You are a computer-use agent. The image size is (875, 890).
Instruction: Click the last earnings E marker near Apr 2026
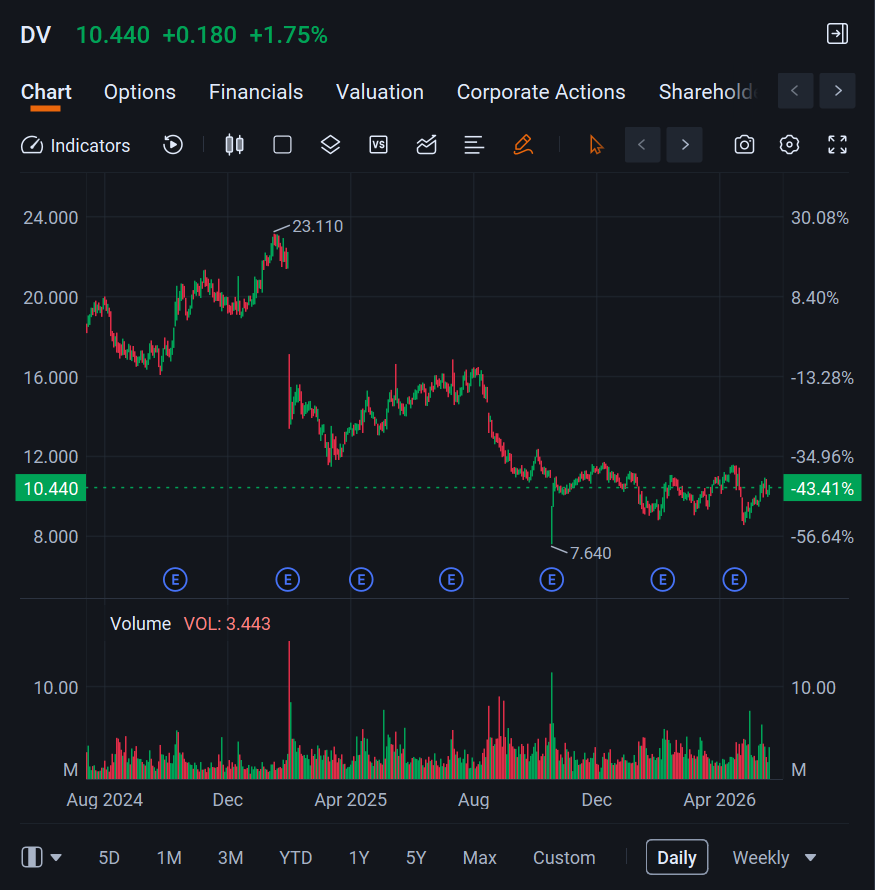coord(735,580)
